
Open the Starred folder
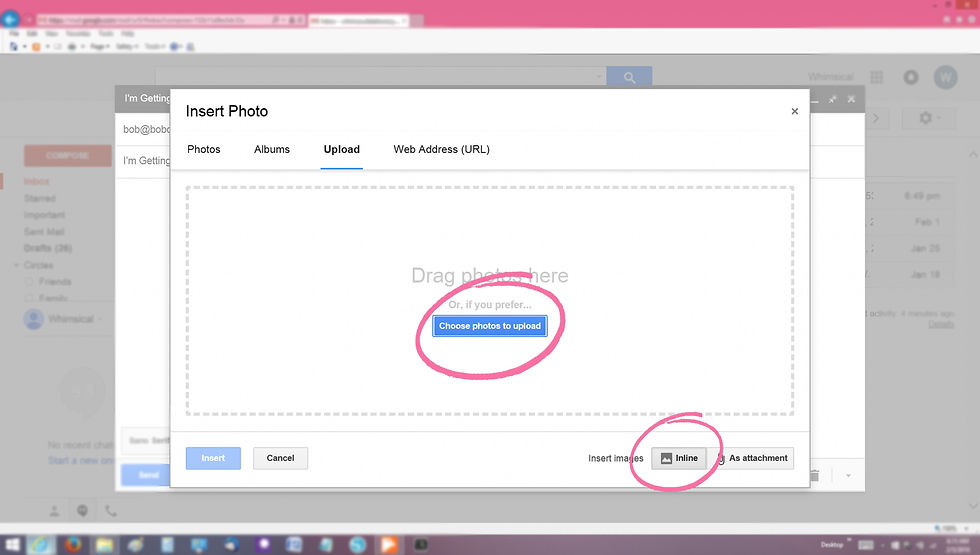click(x=40, y=198)
